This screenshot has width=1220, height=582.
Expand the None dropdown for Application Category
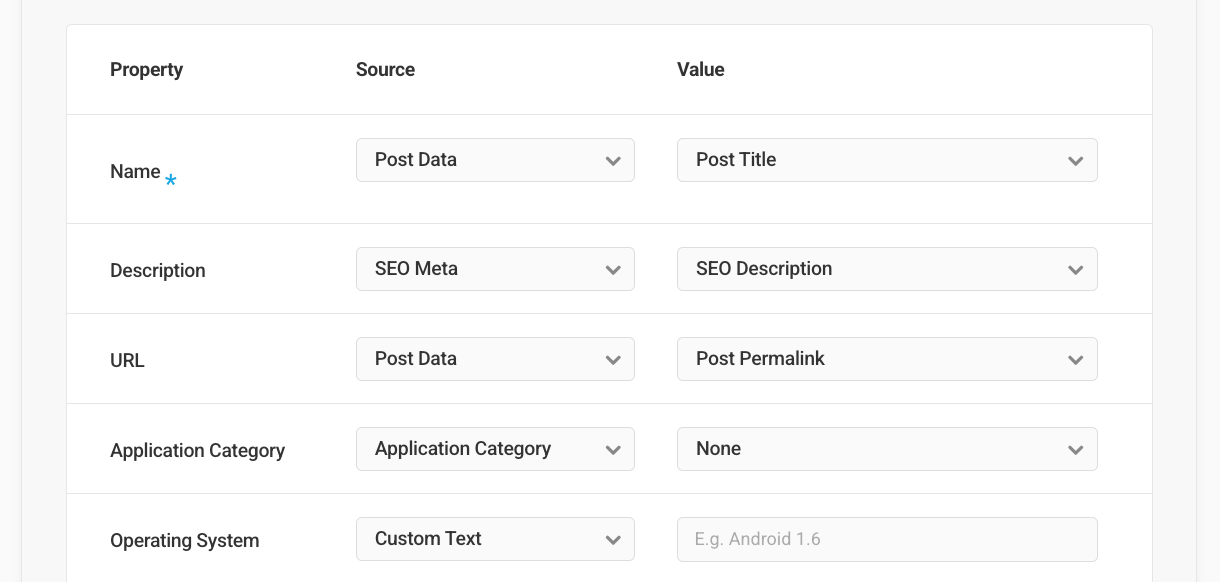[887, 449]
